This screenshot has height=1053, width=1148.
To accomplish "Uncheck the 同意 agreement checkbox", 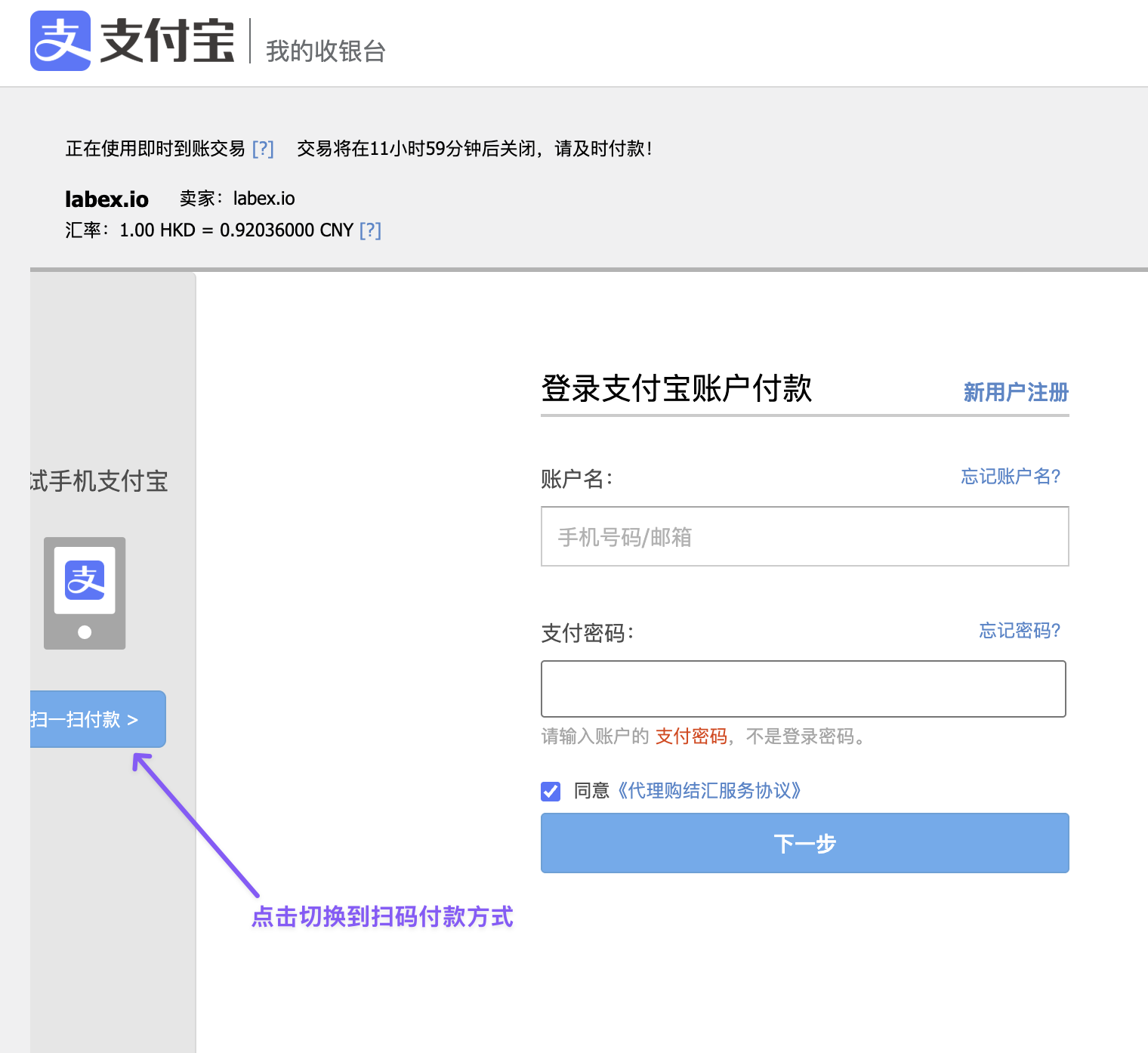I will (x=551, y=792).
